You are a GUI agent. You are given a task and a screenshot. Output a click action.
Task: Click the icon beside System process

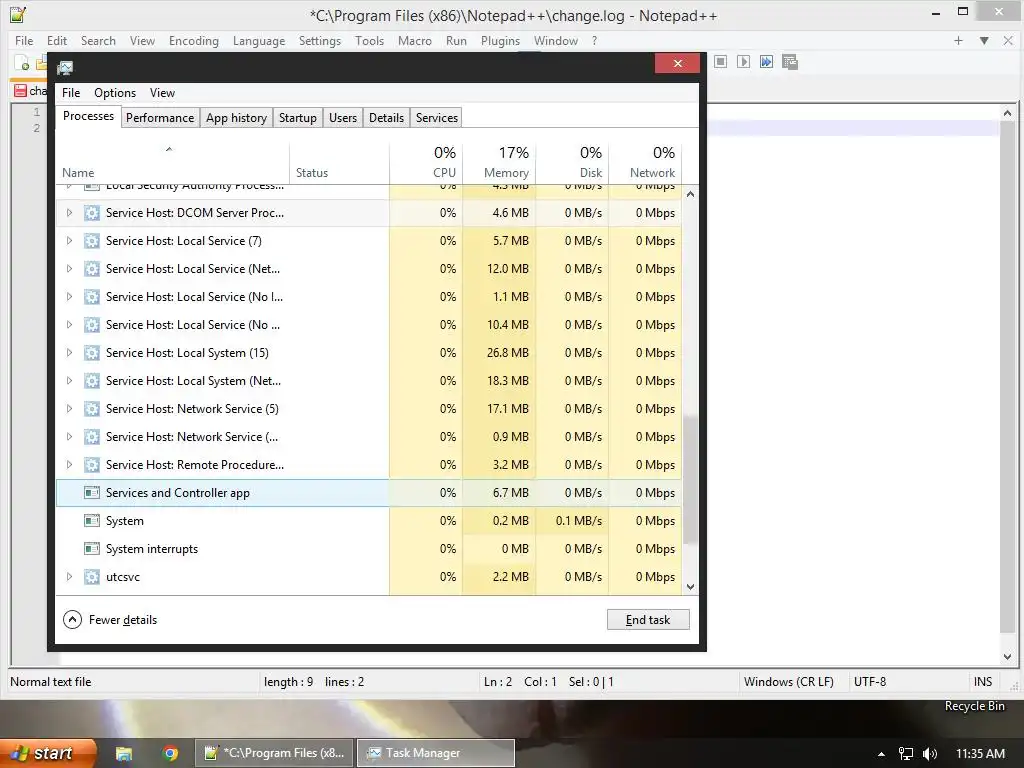coord(92,520)
